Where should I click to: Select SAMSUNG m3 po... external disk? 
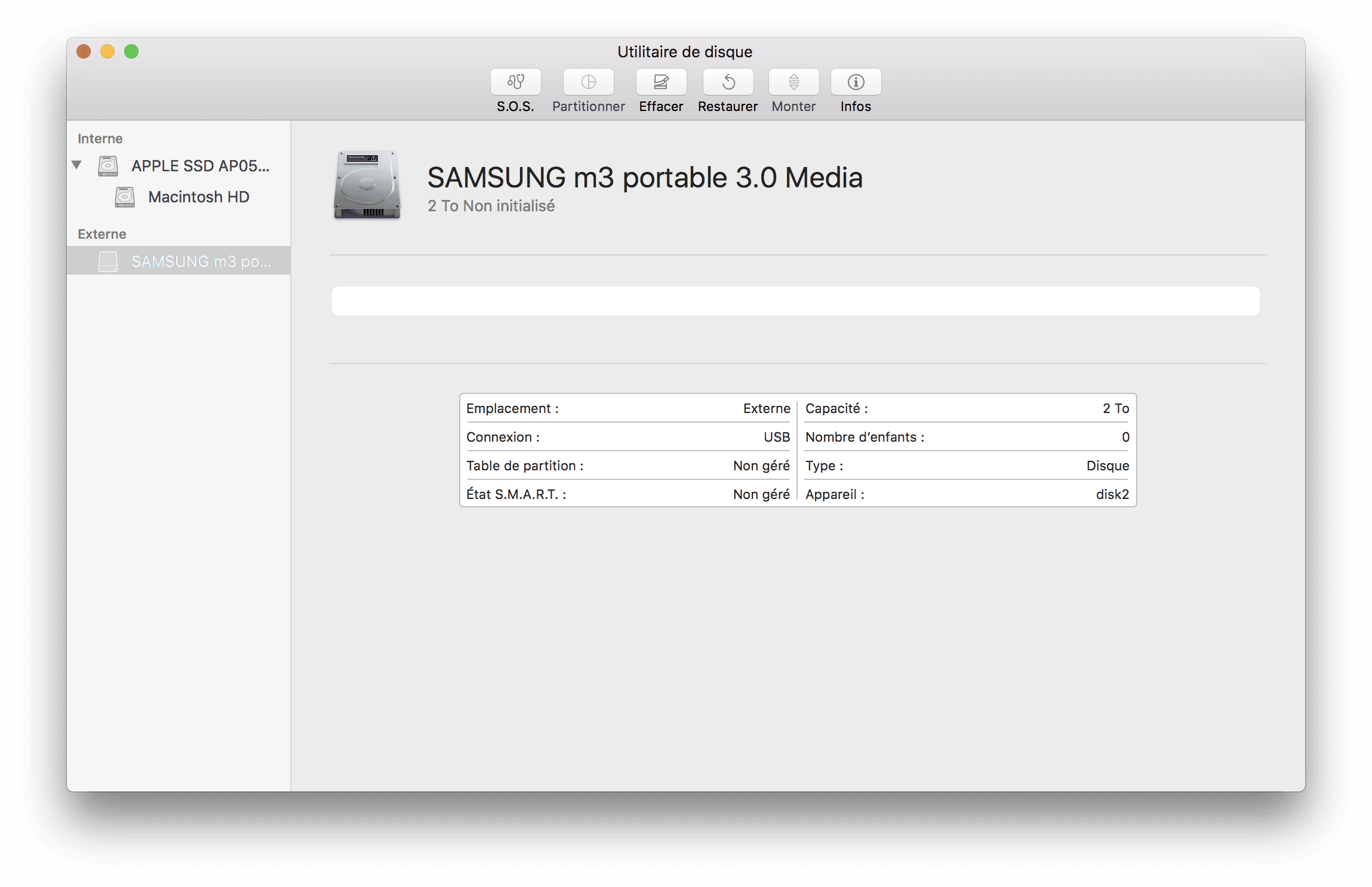pyautogui.click(x=179, y=261)
